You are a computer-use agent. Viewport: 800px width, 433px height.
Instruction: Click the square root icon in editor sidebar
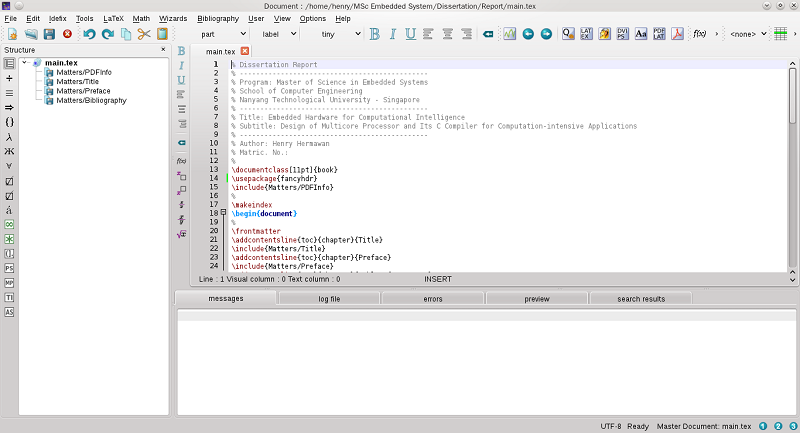pyautogui.click(x=181, y=233)
